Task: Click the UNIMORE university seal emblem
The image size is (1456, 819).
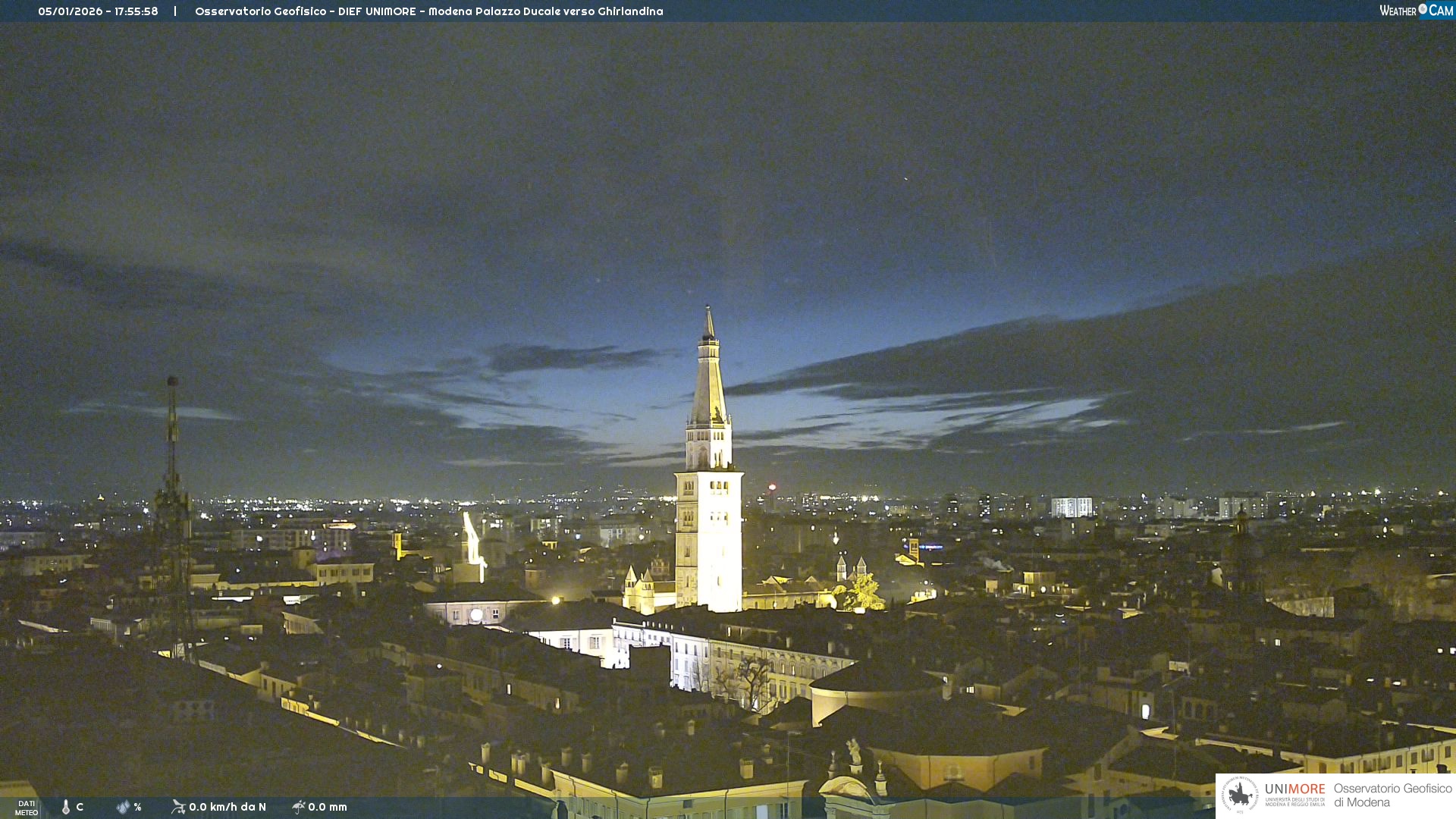Action: pos(1240,795)
